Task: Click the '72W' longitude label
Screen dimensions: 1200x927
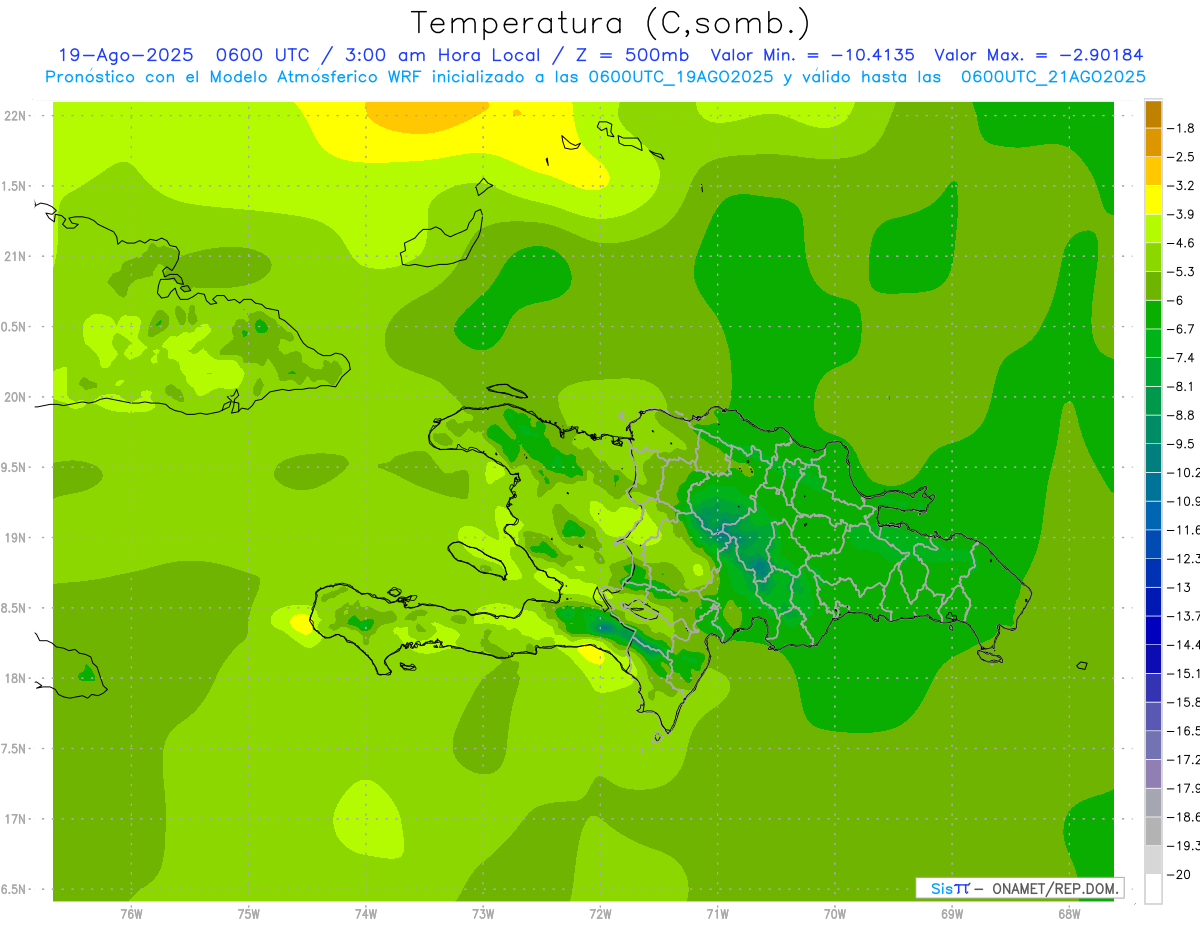Action: [x=600, y=914]
